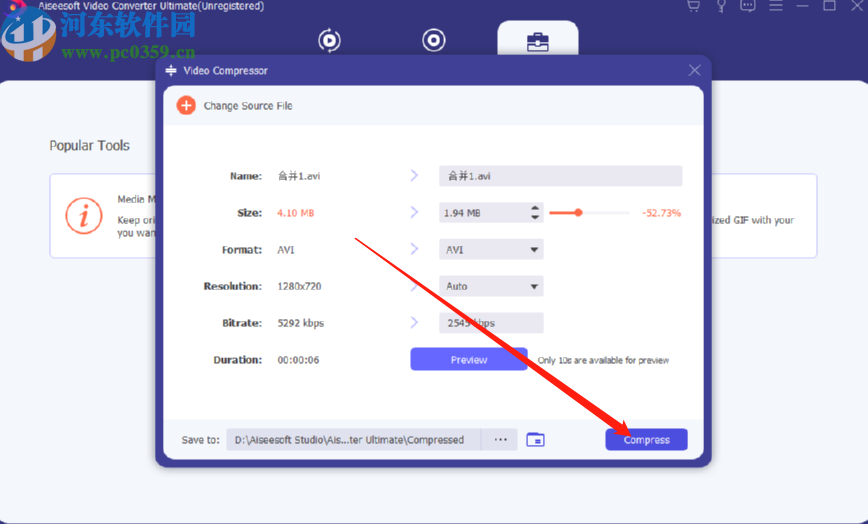This screenshot has height=524, width=868.
Task: Click the 00:00:06 duration value
Action: coord(298,360)
